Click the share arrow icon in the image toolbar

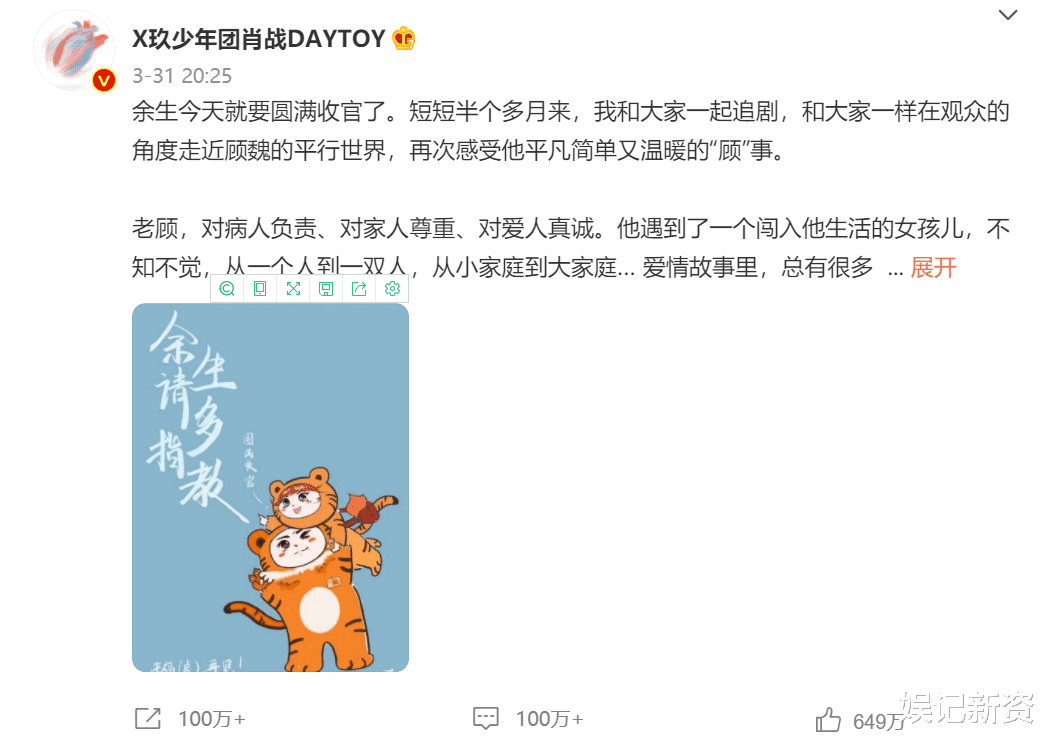pyautogui.click(x=359, y=289)
